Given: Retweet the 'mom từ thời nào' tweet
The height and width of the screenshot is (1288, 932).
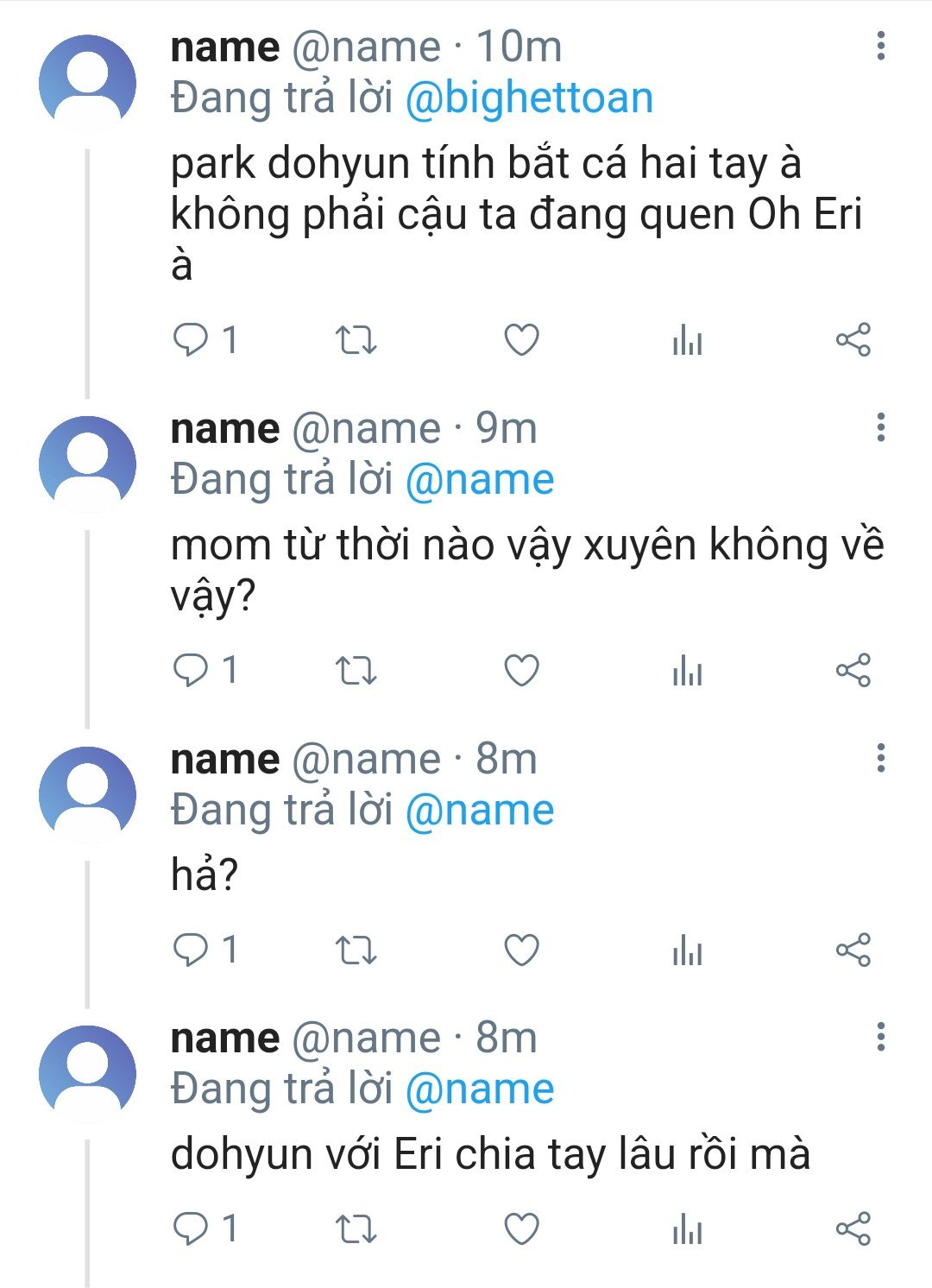Looking at the screenshot, I should [x=356, y=671].
